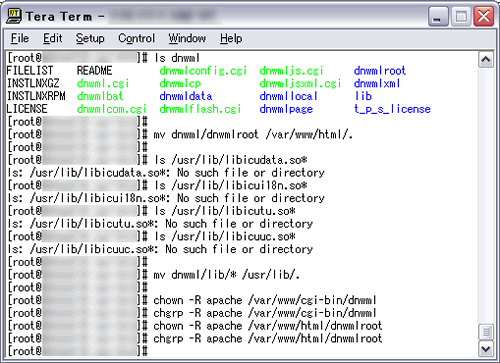Click the 'chown -R apache /var/www/cgi-bin/dnwml' command
500x363 pixels.
click(265, 300)
